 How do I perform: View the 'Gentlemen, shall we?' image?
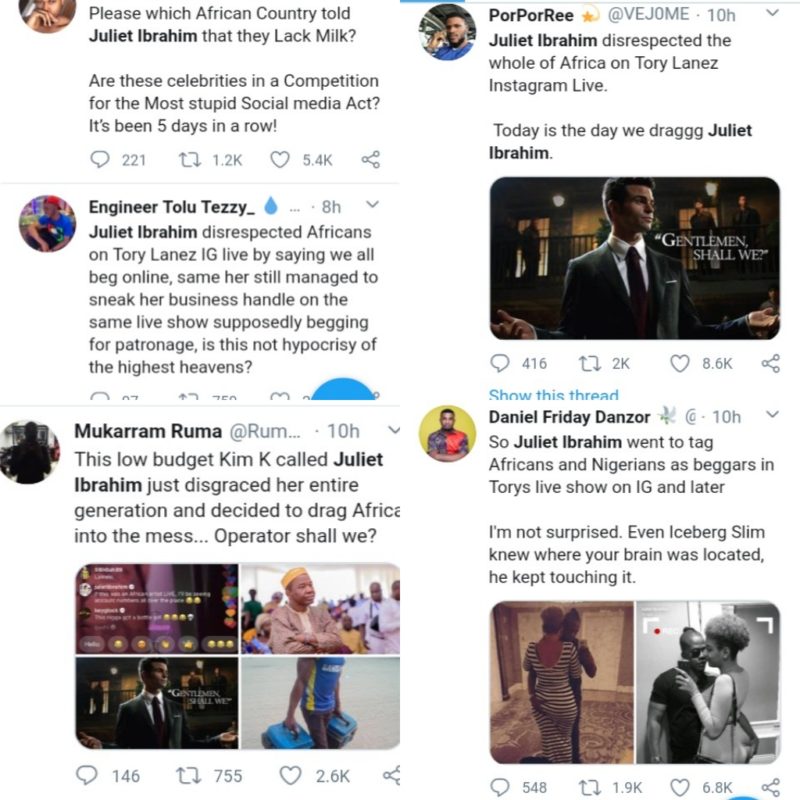coord(634,258)
